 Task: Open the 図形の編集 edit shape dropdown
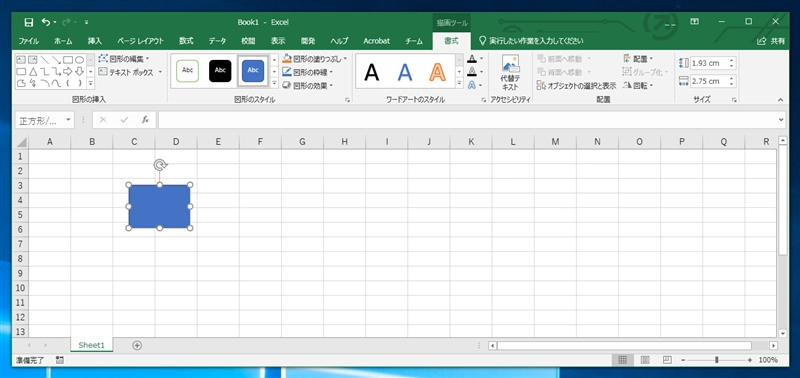(x=124, y=59)
